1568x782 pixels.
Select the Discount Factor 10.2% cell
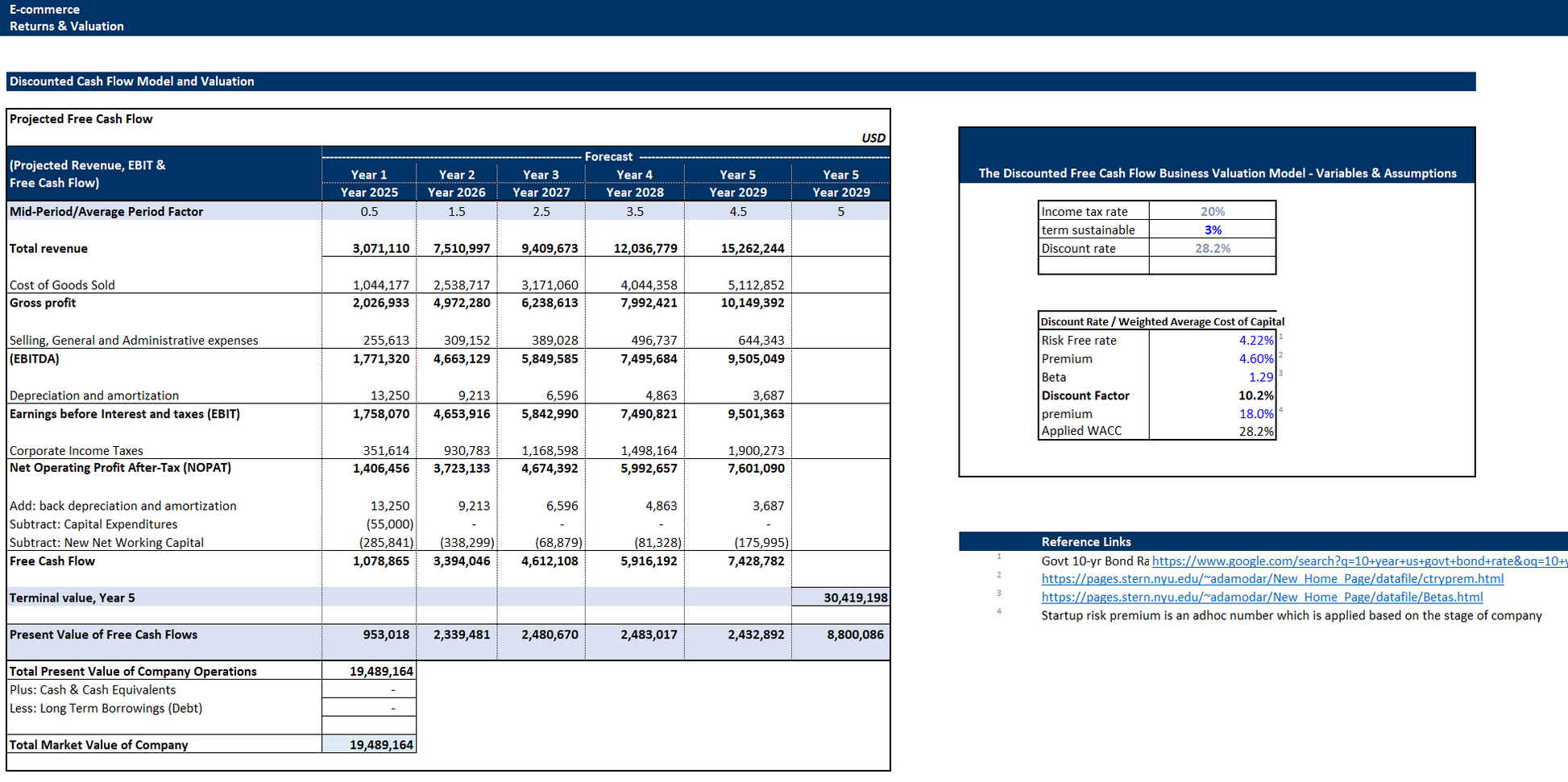point(1212,396)
